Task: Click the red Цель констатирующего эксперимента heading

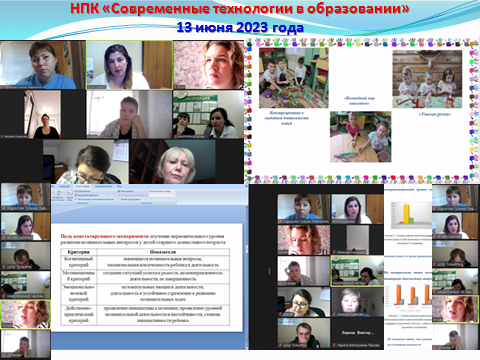Action: click(x=105, y=236)
